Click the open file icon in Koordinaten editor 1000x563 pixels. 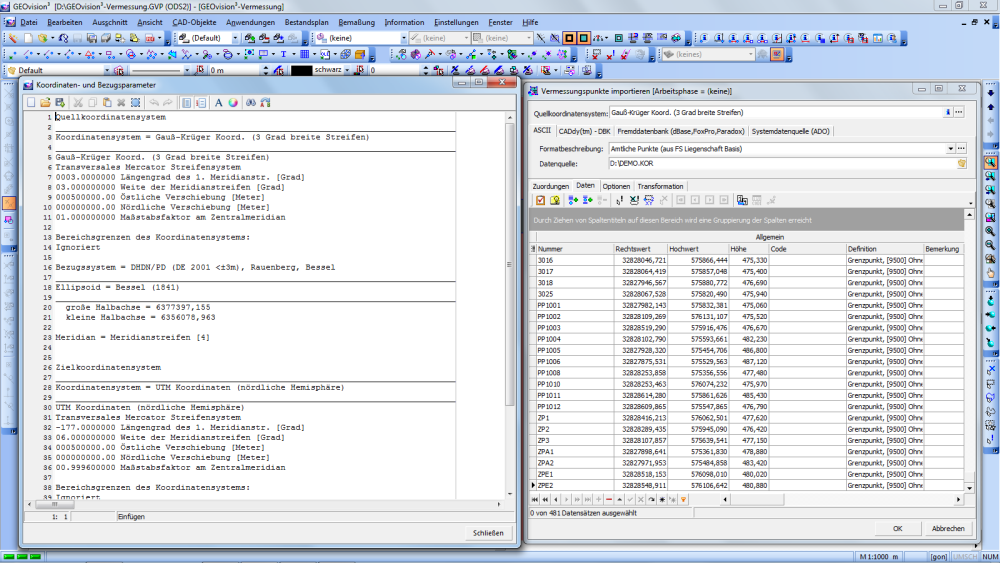[45, 103]
